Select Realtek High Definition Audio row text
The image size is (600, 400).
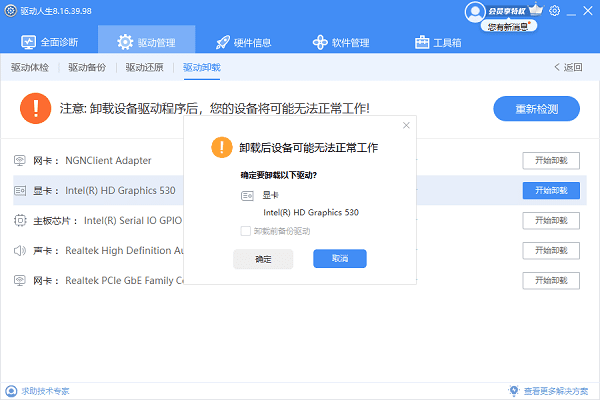[124, 250]
